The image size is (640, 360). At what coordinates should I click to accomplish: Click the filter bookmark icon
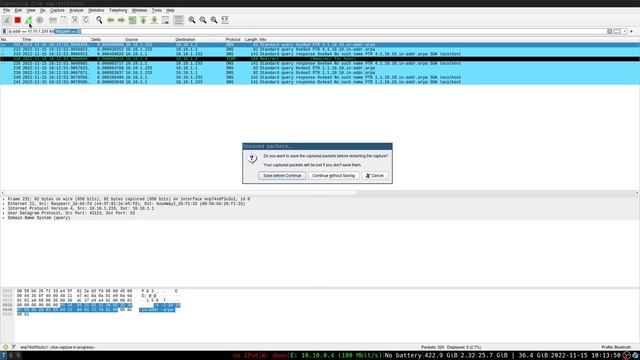(x=4, y=31)
